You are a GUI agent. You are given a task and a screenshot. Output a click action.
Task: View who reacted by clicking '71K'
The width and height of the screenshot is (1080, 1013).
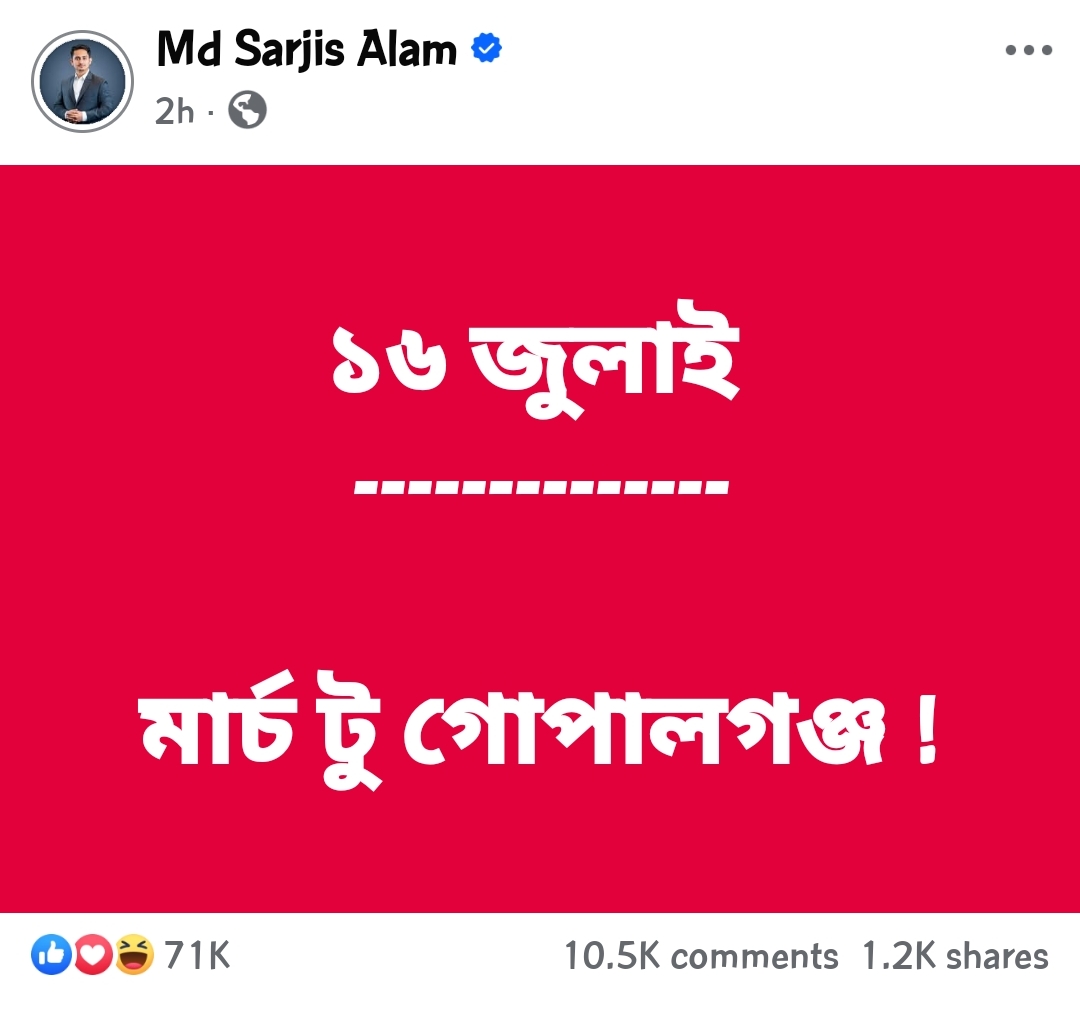click(197, 956)
